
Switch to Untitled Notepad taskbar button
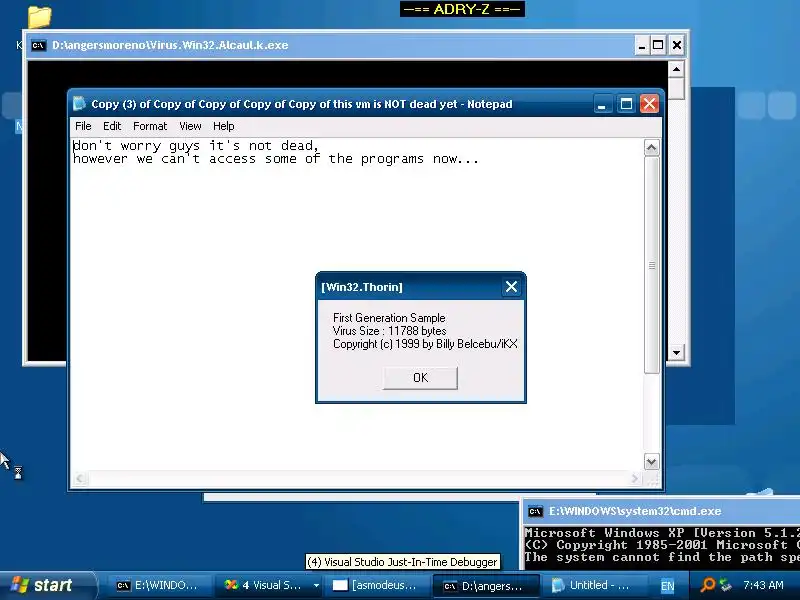(x=592, y=586)
